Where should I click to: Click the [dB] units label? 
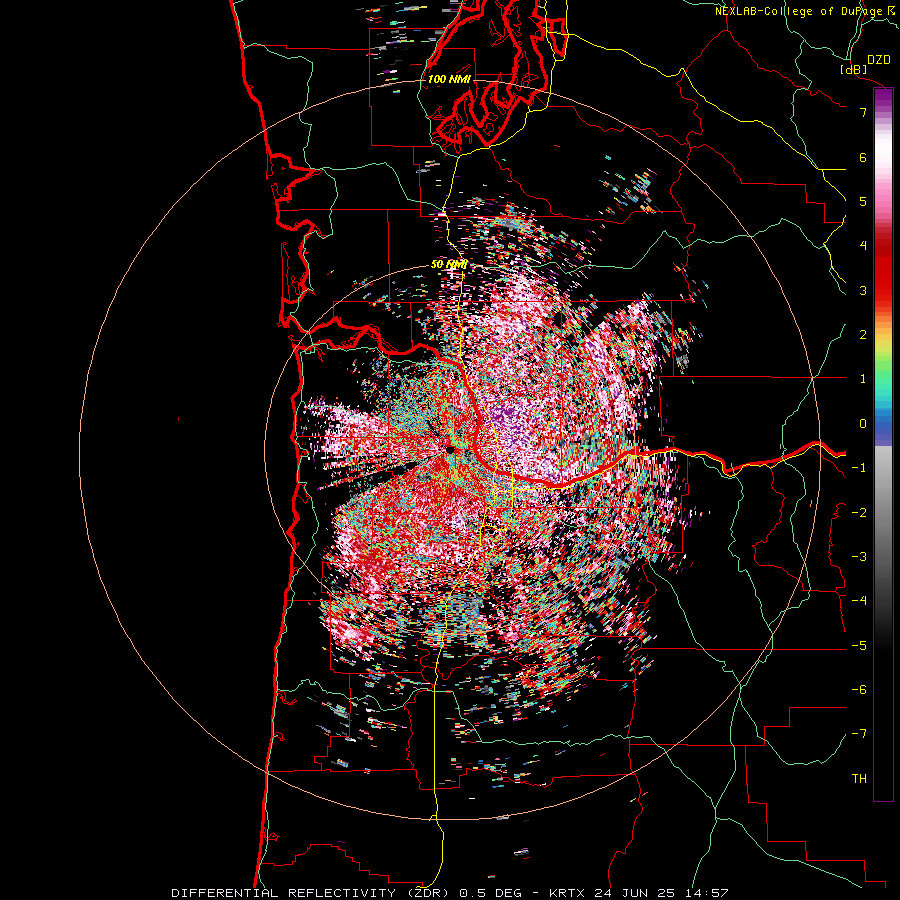click(x=854, y=70)
